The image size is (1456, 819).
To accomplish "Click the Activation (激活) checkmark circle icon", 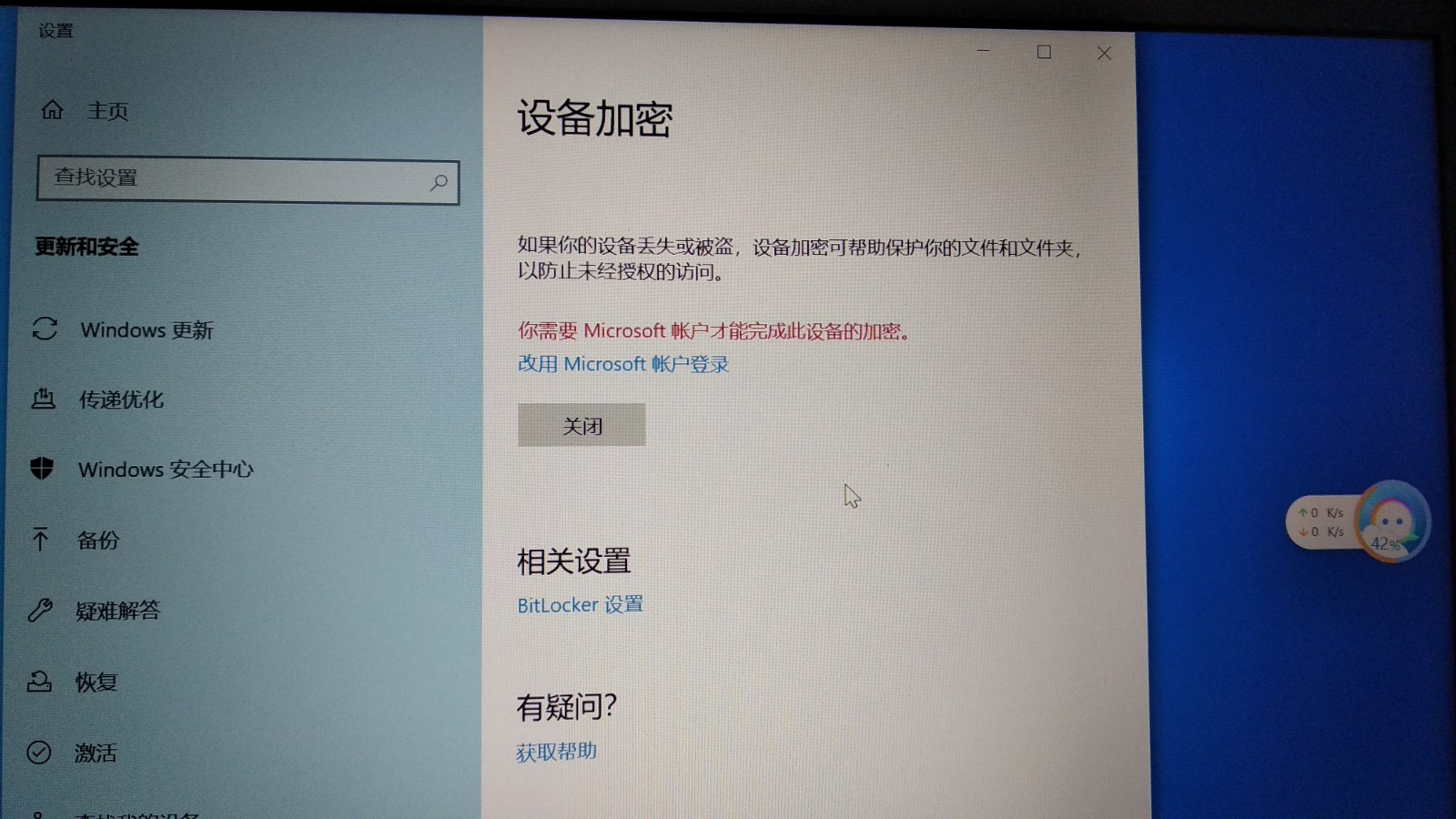I will 39,752.
